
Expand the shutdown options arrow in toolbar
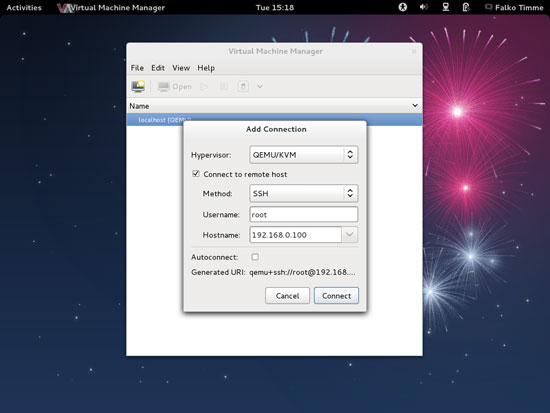tap(260, 86)
